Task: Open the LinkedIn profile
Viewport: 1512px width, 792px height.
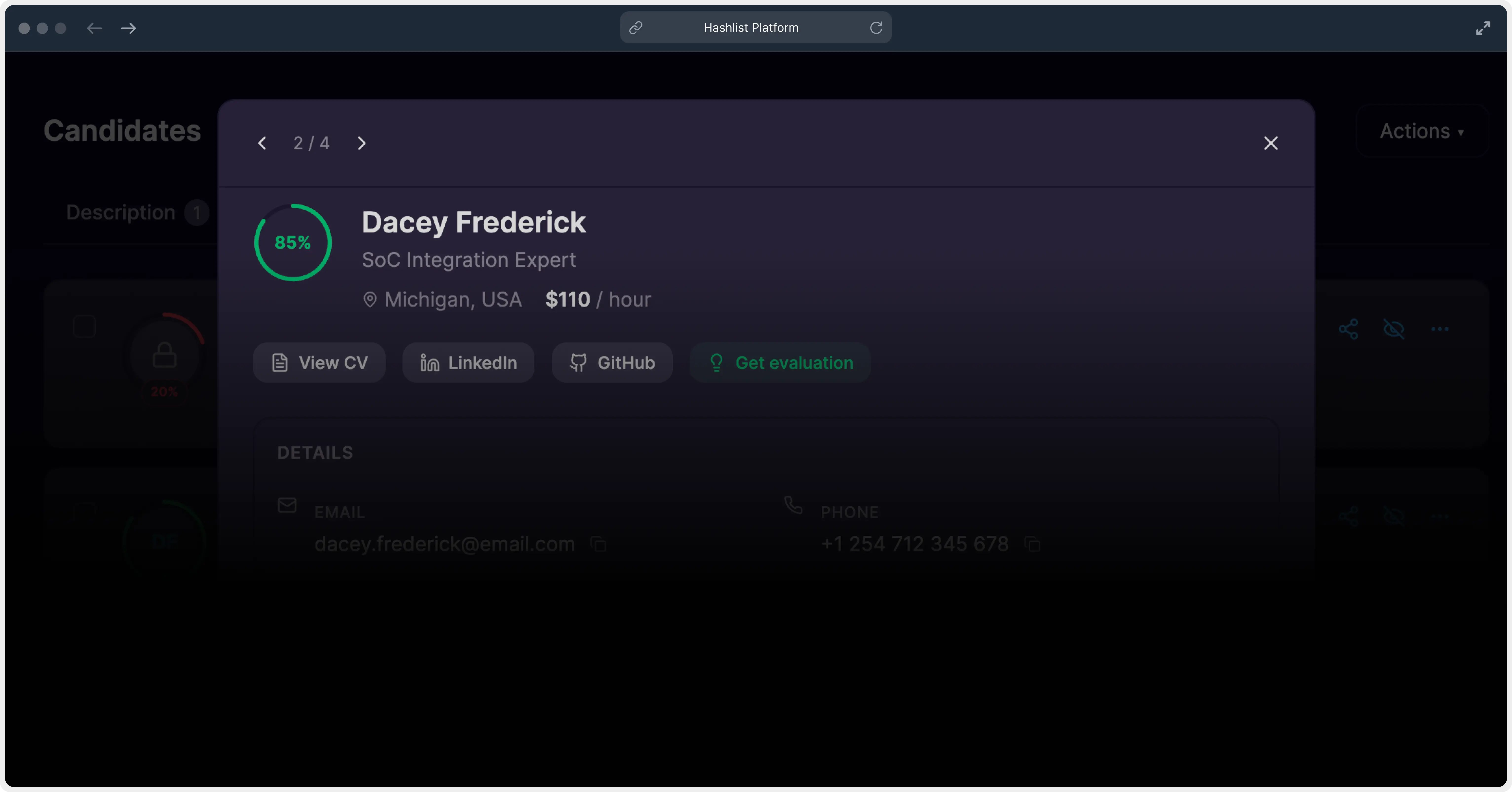Action: click(x=468, y=363)
